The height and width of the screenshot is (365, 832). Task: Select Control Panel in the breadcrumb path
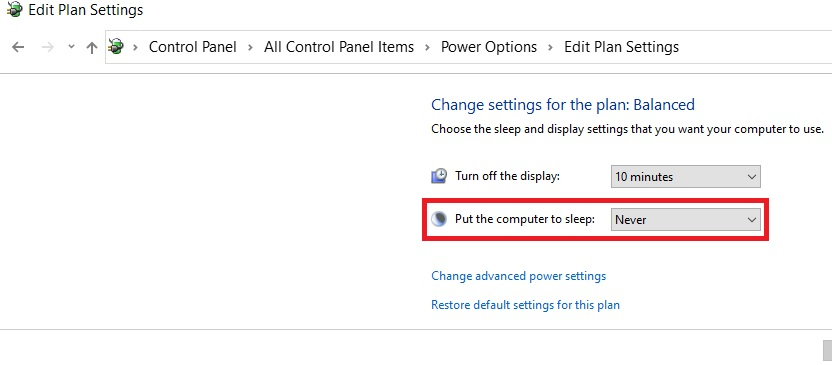coord(193,47)
